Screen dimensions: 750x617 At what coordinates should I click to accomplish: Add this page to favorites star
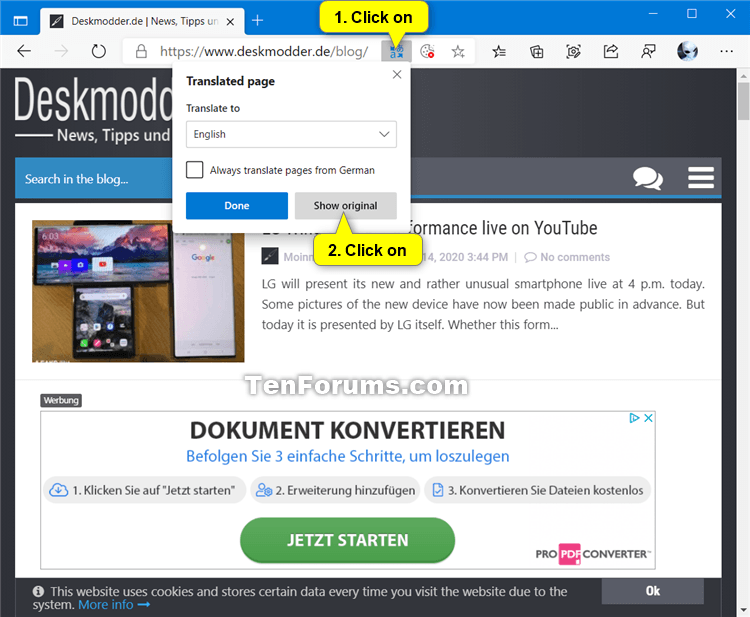click(x=458, y=51)
